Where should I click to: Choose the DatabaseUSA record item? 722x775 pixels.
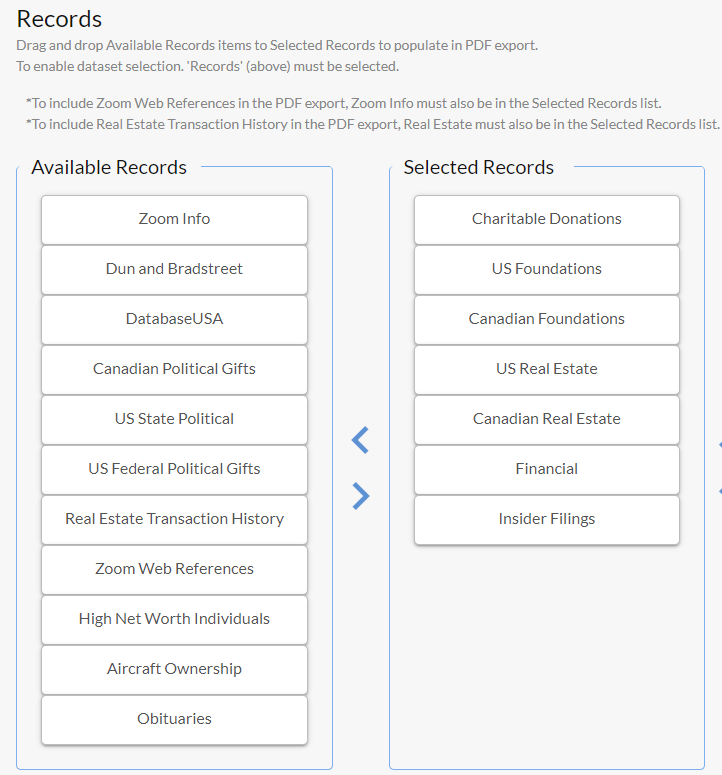click(174, 319)
